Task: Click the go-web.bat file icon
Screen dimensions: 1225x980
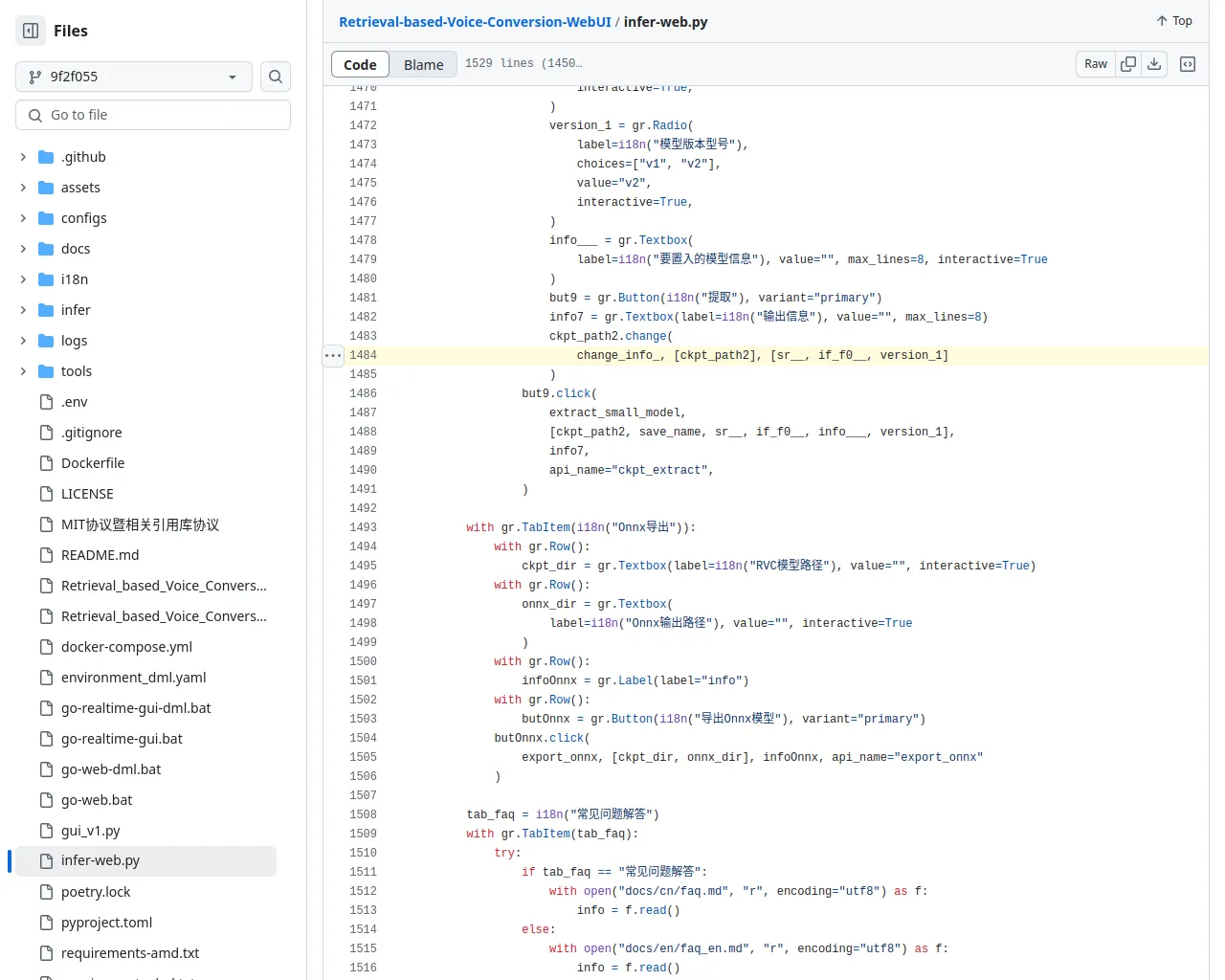Action: coord(46,800)
